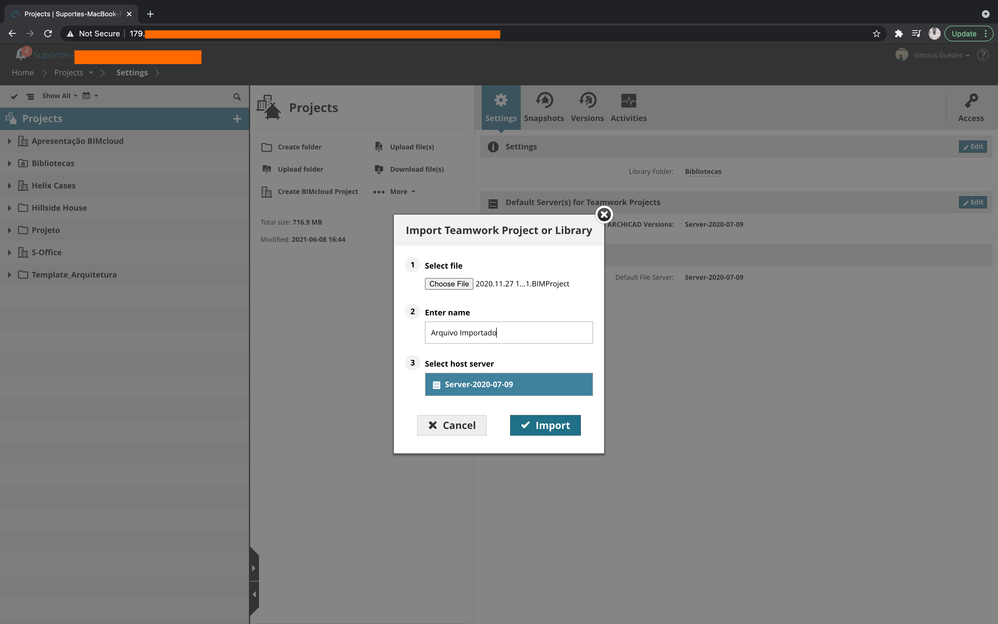Click the Choose File button
This screenshot has height=624, width=998.
(x=449, y=284)
